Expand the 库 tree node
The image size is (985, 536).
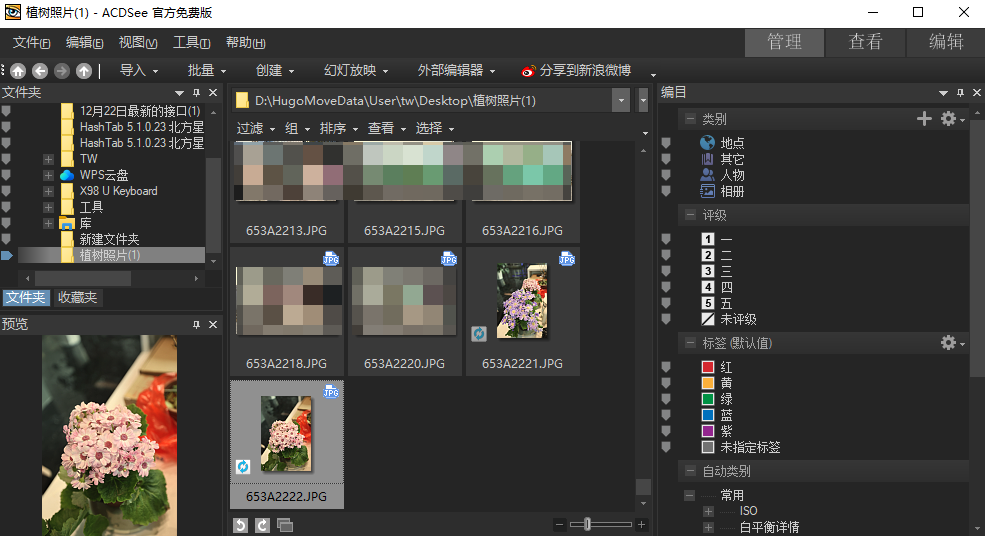pos(48,223)
